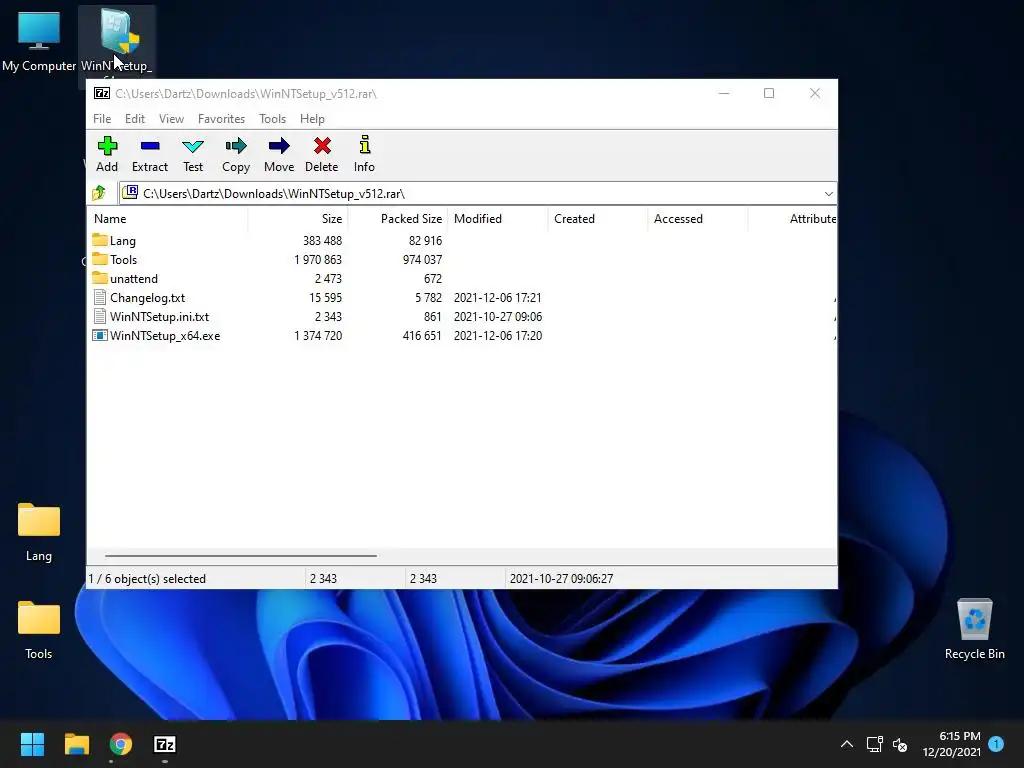Click the muted volume tray icon
This screenshot has height=768, width=1024.
click(x=900, y=744)
